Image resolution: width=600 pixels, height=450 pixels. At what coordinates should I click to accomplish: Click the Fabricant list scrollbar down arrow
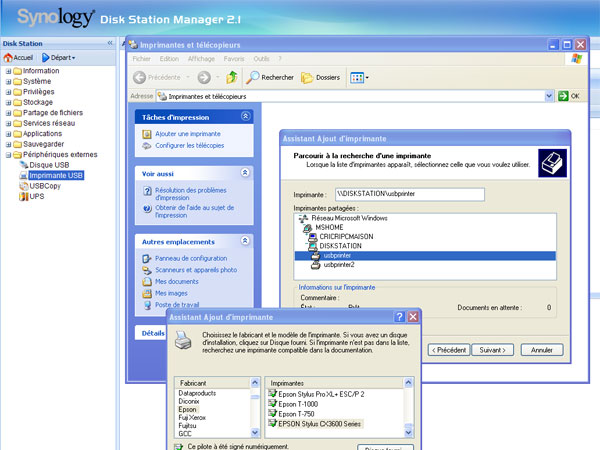255,433
